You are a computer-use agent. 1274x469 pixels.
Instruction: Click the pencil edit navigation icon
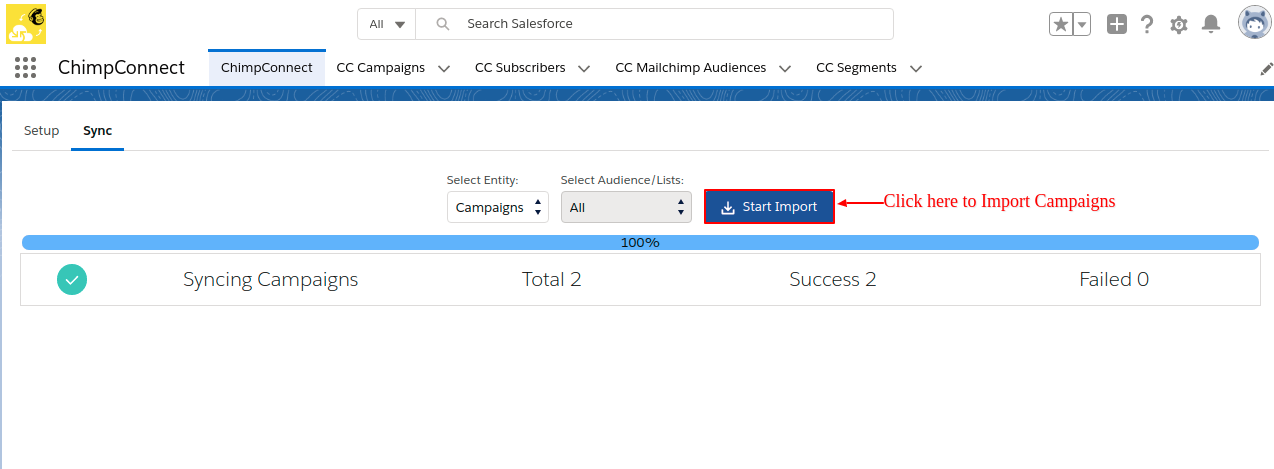click(1266, 68)
